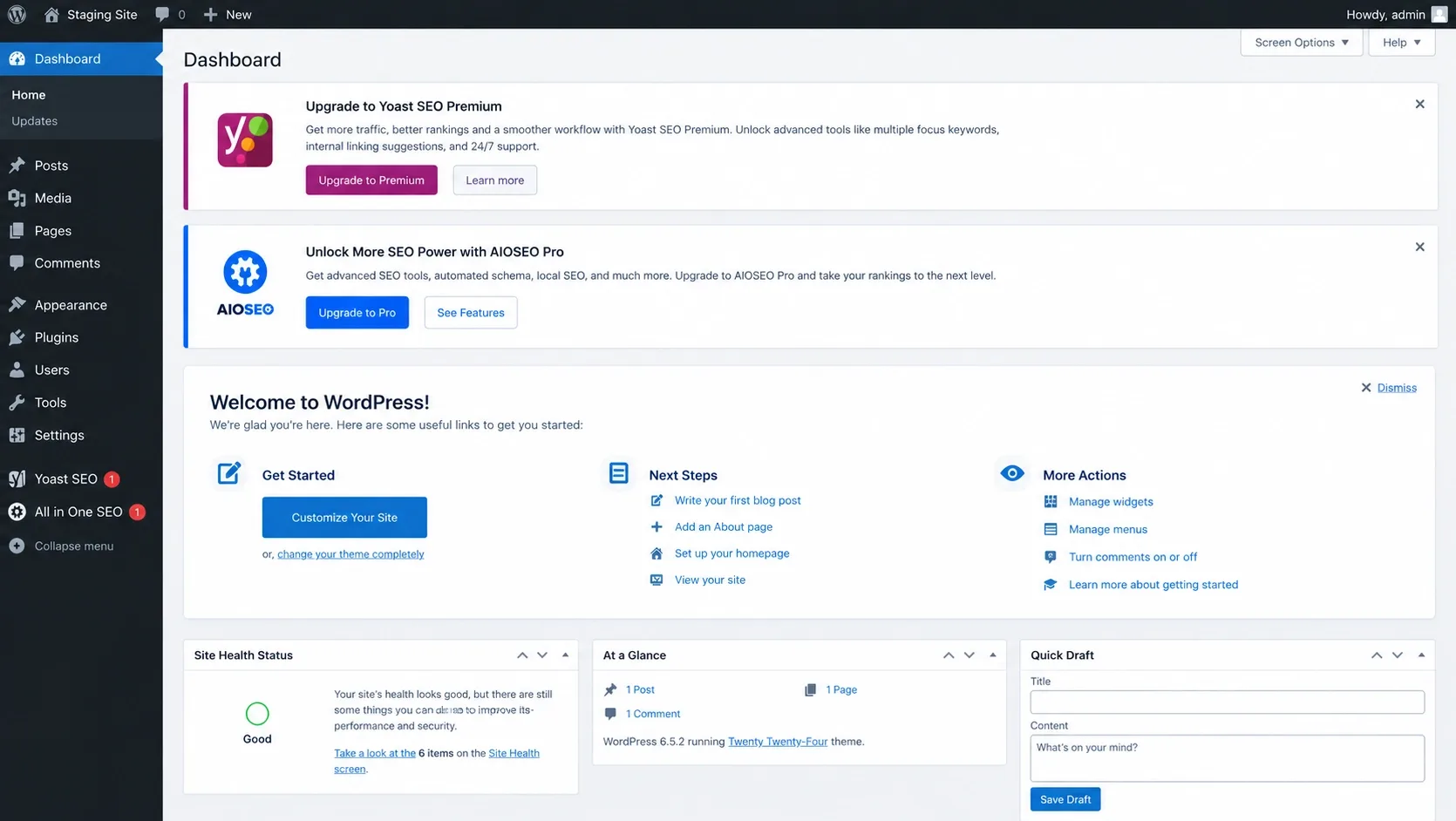Click the widgets icon by Manage widgets
The width and height of the screenshot is (1456, 821).
[x=1051, y=501]
